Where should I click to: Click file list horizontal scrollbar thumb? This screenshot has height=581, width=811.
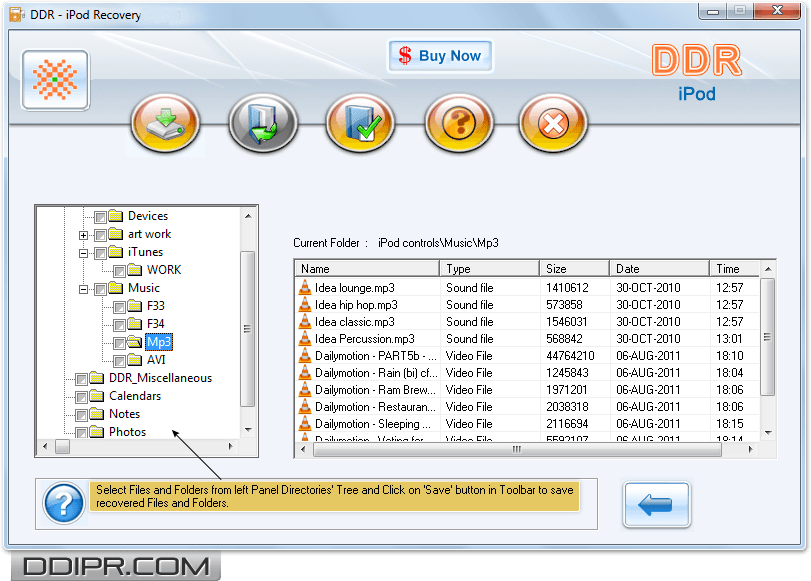[x=517, y=449]
